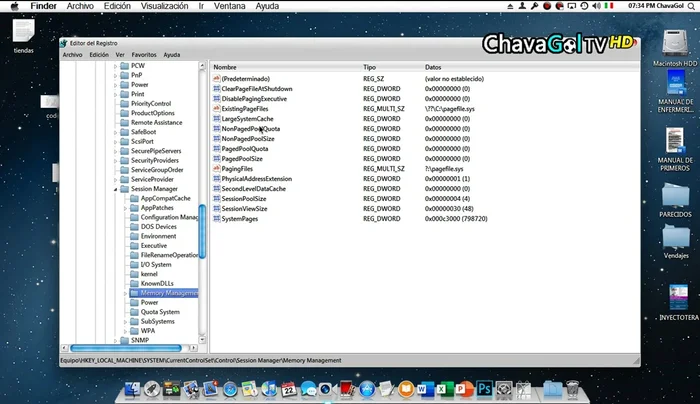Launch Excel from the Dock
This screenshot has height=404, width=700.
point(444,389)
